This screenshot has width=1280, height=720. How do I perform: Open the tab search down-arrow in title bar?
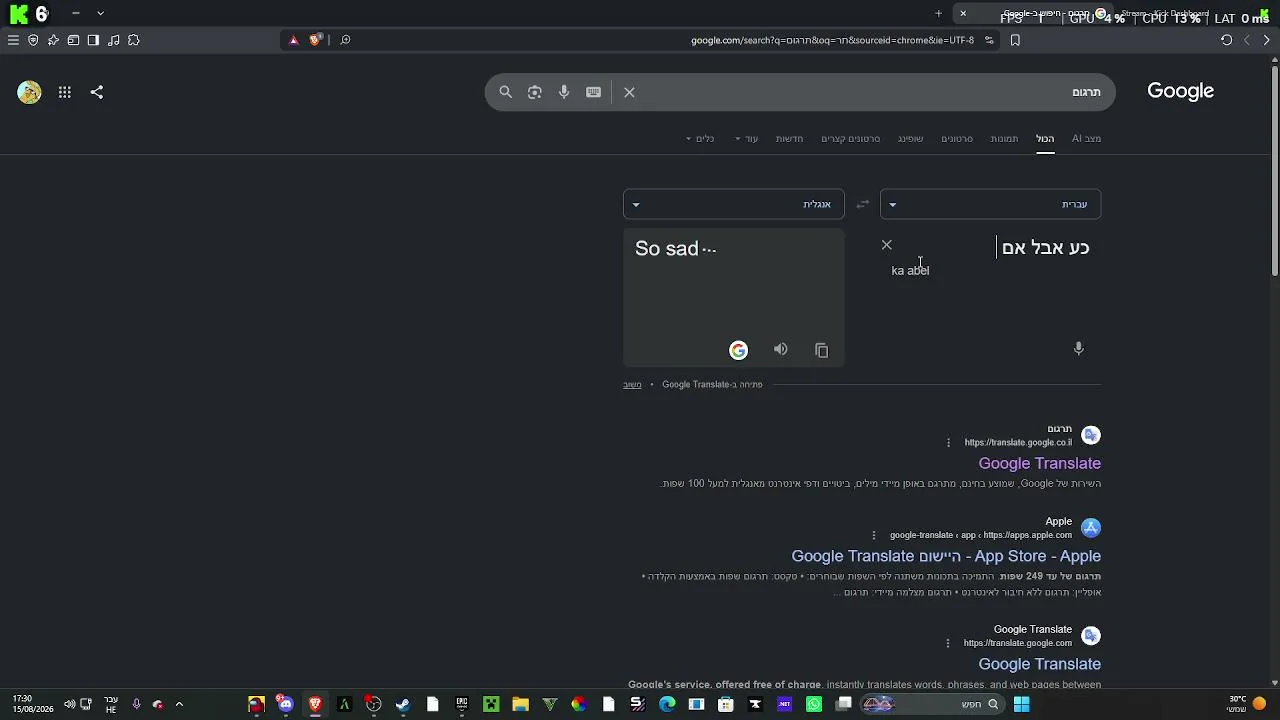[100, 13]
